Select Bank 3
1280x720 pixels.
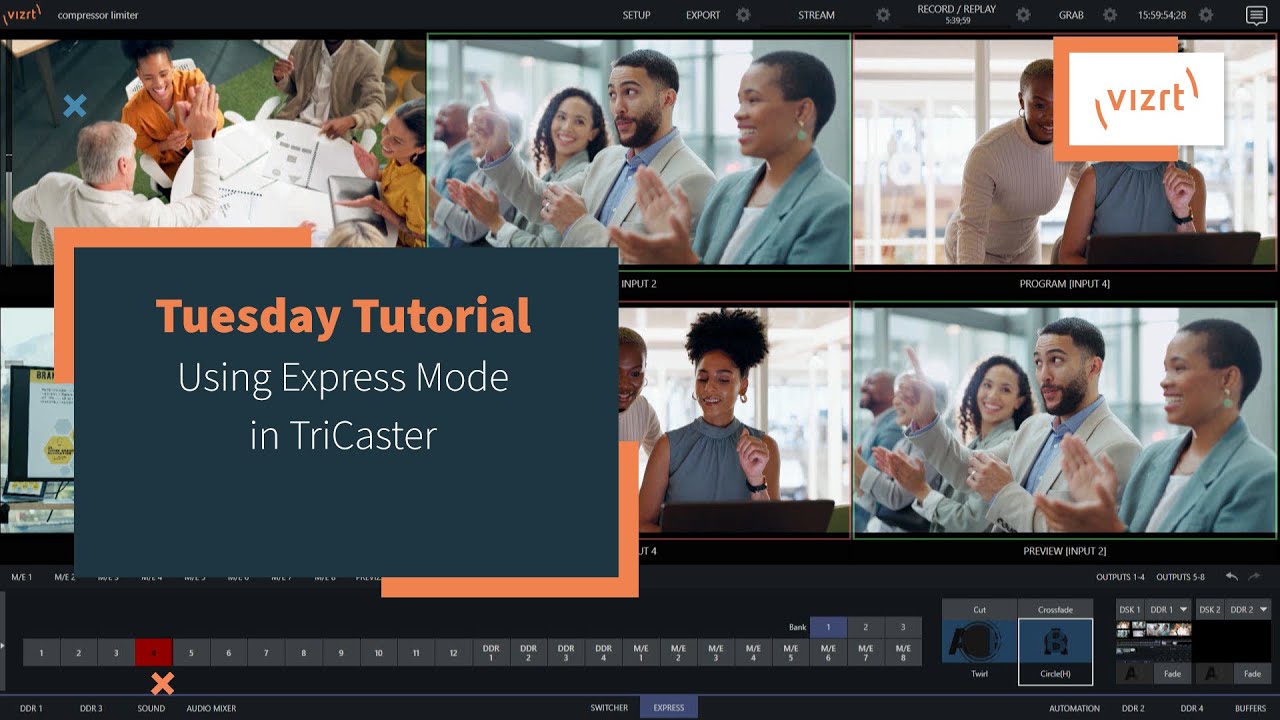click(903, 627)
